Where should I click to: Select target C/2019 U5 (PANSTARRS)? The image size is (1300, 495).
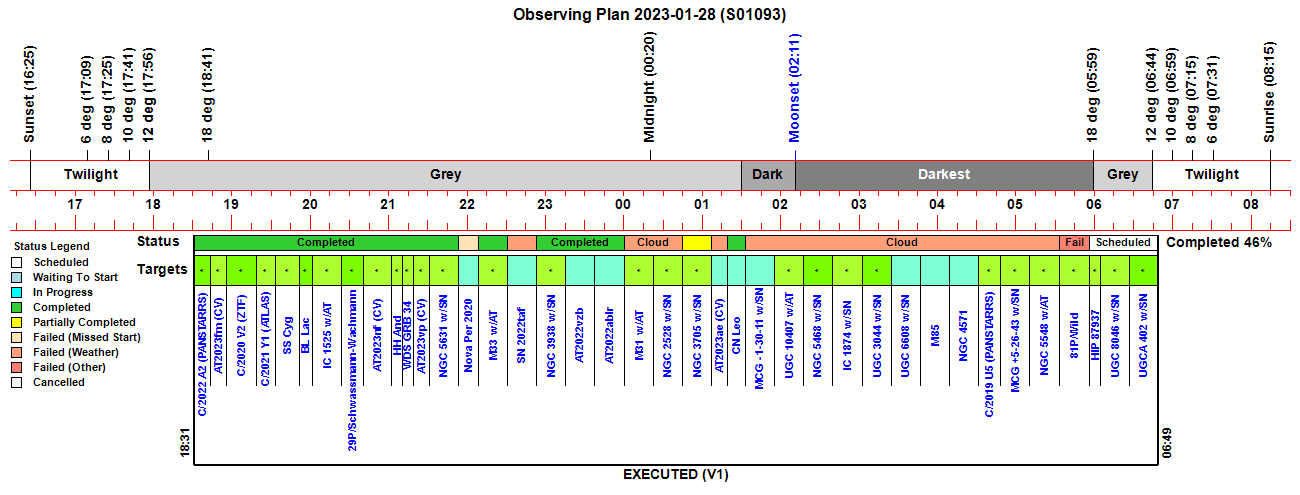pyautogui.click(x=989, y=354)
